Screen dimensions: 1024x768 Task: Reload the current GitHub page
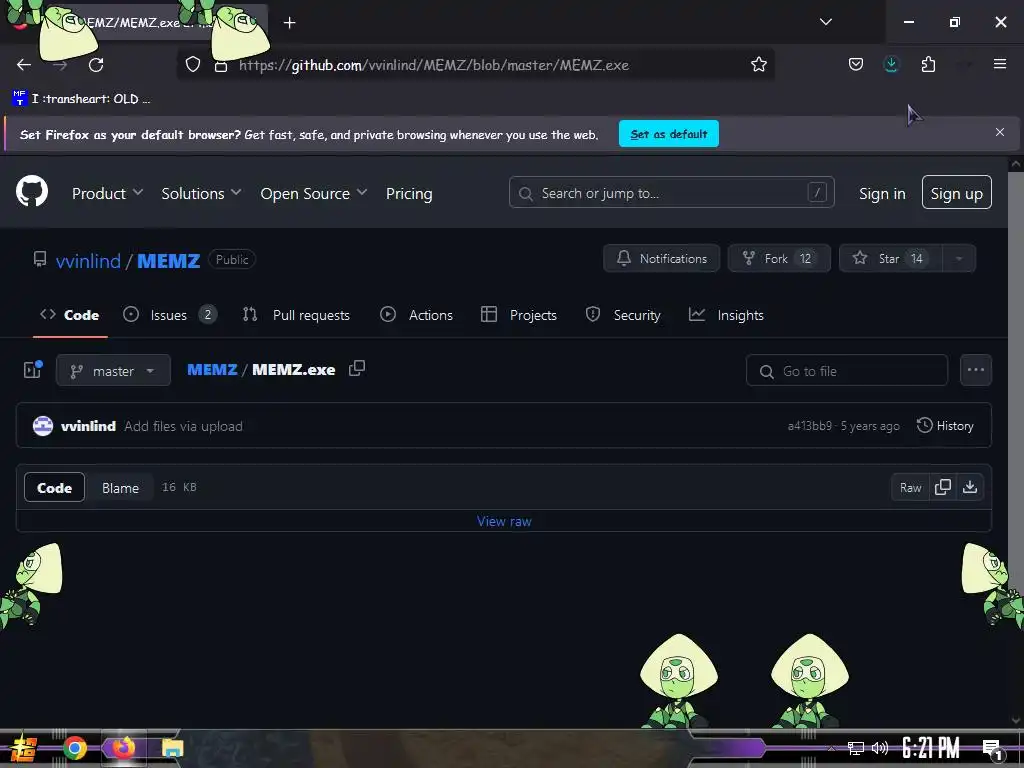tap(96, 65)
